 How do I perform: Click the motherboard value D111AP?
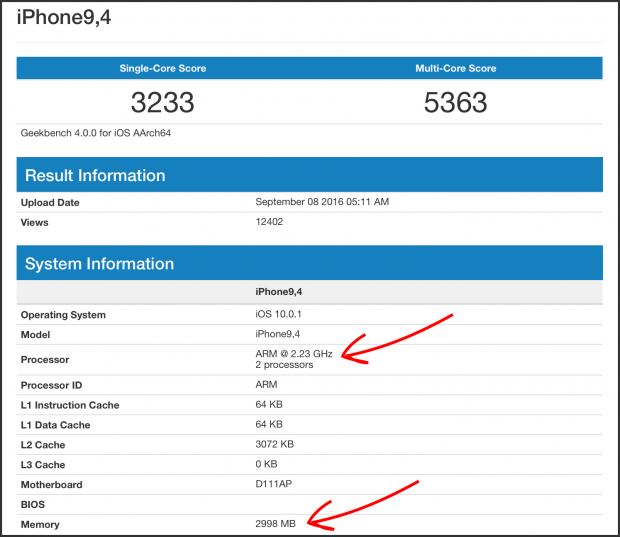coord(275,485)
